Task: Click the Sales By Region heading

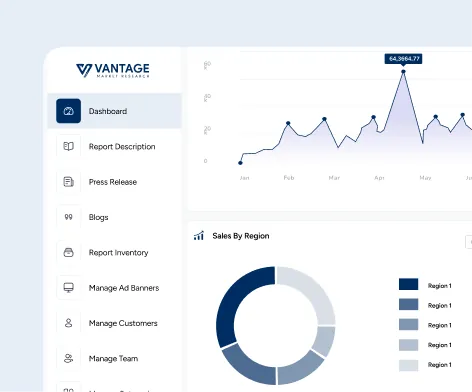Action: point(241,236)
